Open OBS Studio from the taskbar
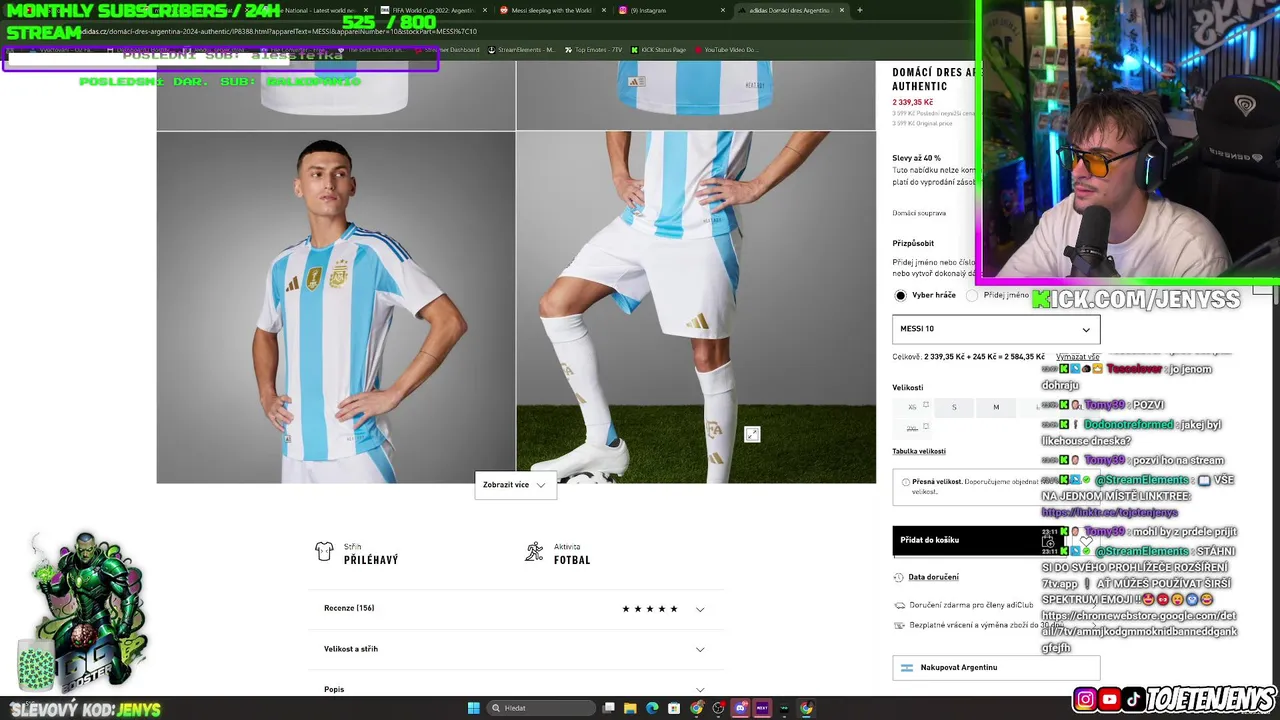This screenshot has width=1280, height=720. tap(718, 708)
